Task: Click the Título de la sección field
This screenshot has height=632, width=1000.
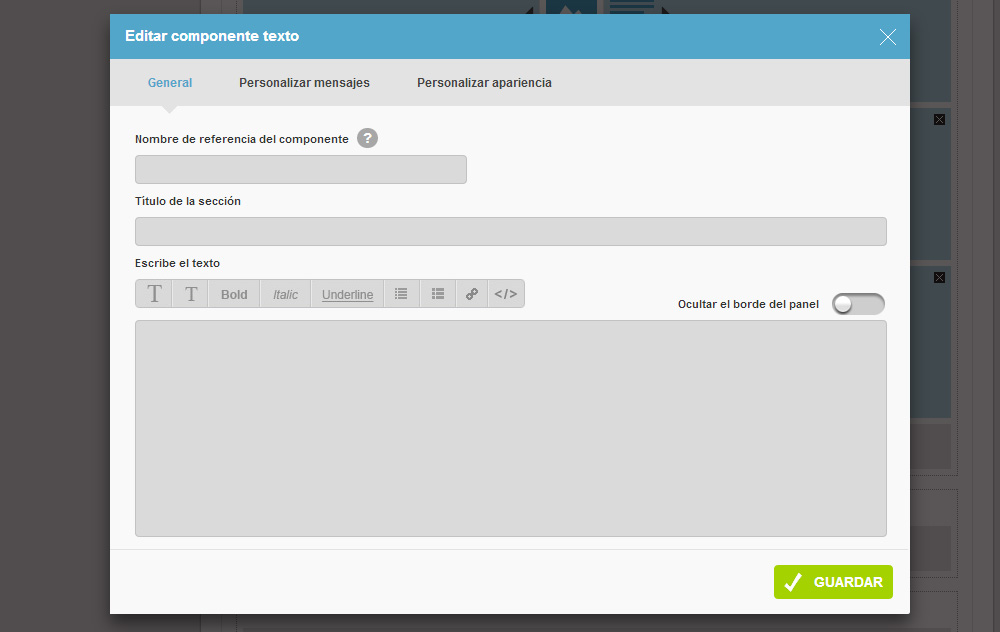Action: click(510, 231)
